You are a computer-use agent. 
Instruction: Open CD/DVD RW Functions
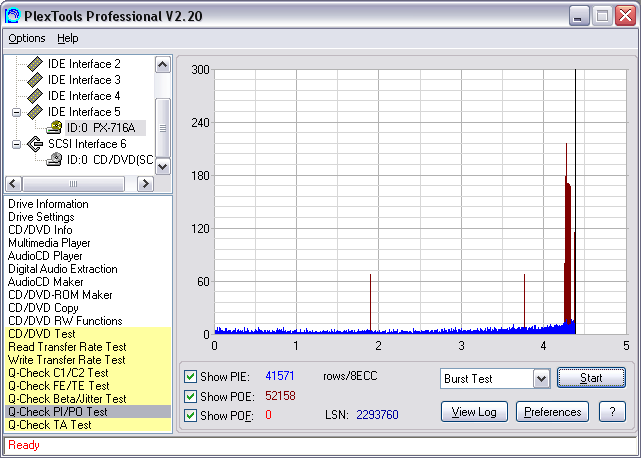(65, 321)
